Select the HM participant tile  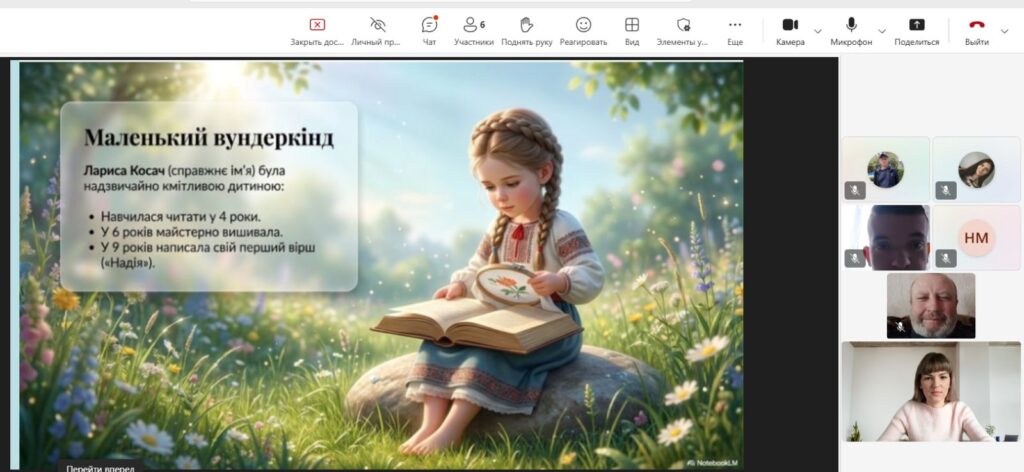pyautogui.click(x=976, y=237)
